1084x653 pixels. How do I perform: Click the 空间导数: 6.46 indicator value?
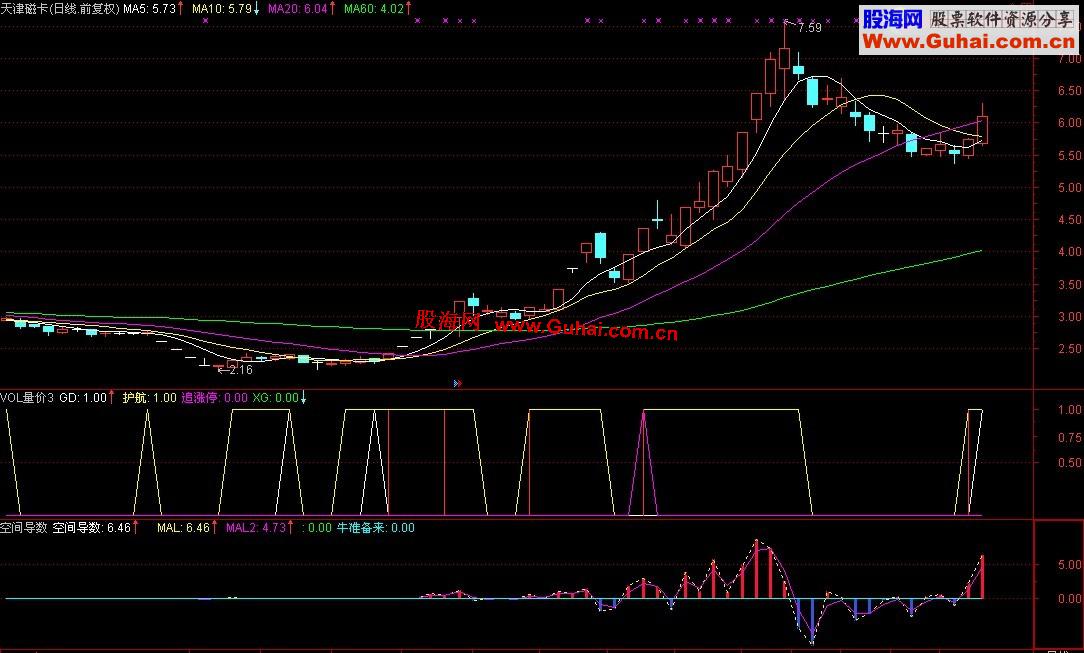pyautogui.click(x=92, y=528)
